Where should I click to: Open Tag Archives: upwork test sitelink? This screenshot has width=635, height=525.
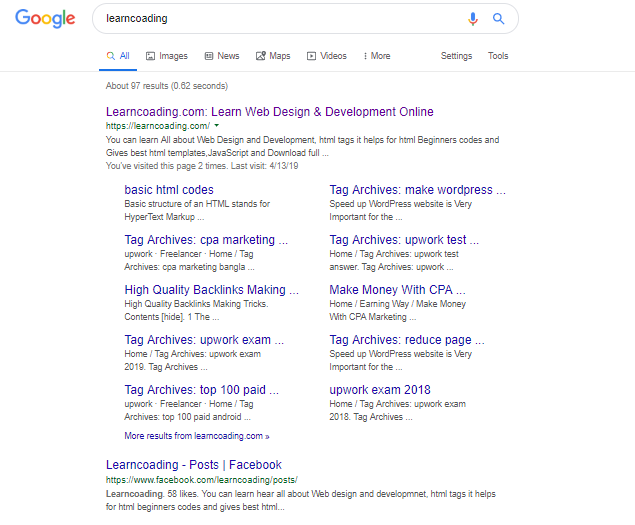click(404, 240)
